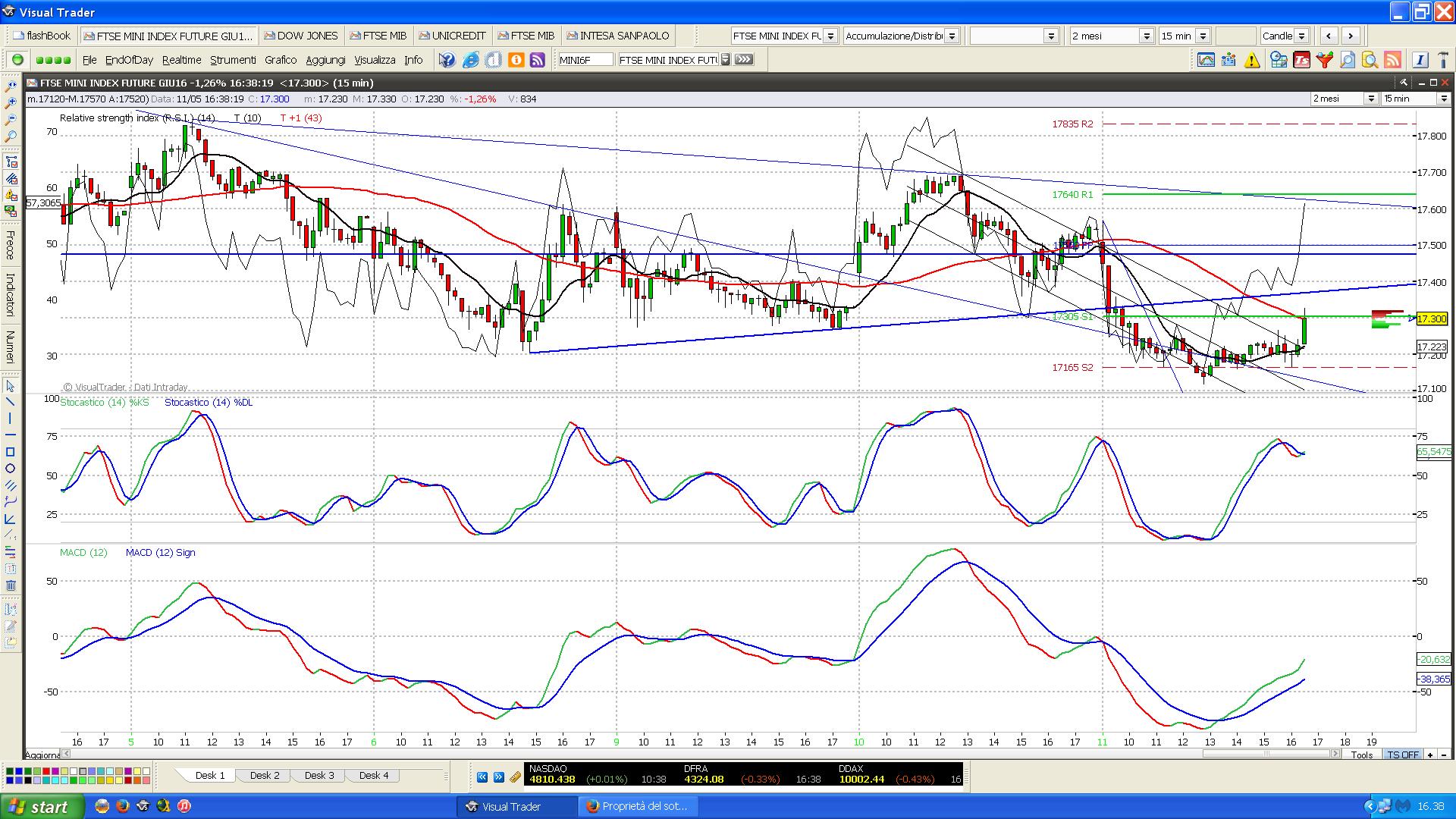Expand the 2 mesi period dropdown in top toolbar

pos(1147,36)
